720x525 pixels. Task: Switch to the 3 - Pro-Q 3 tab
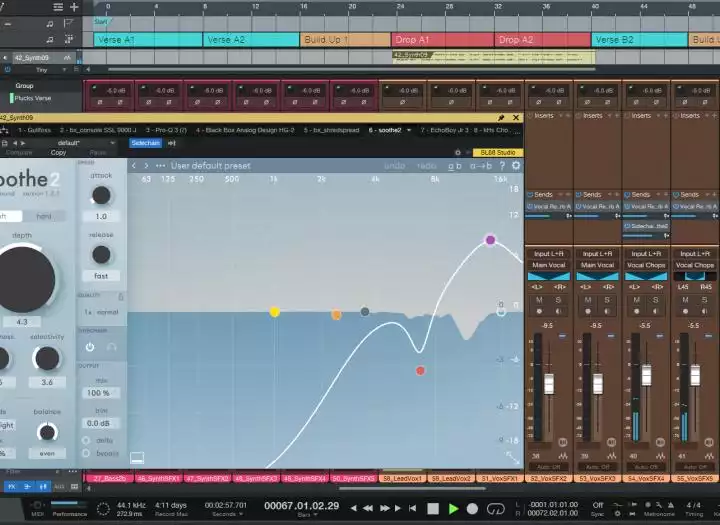coord(166,130)
